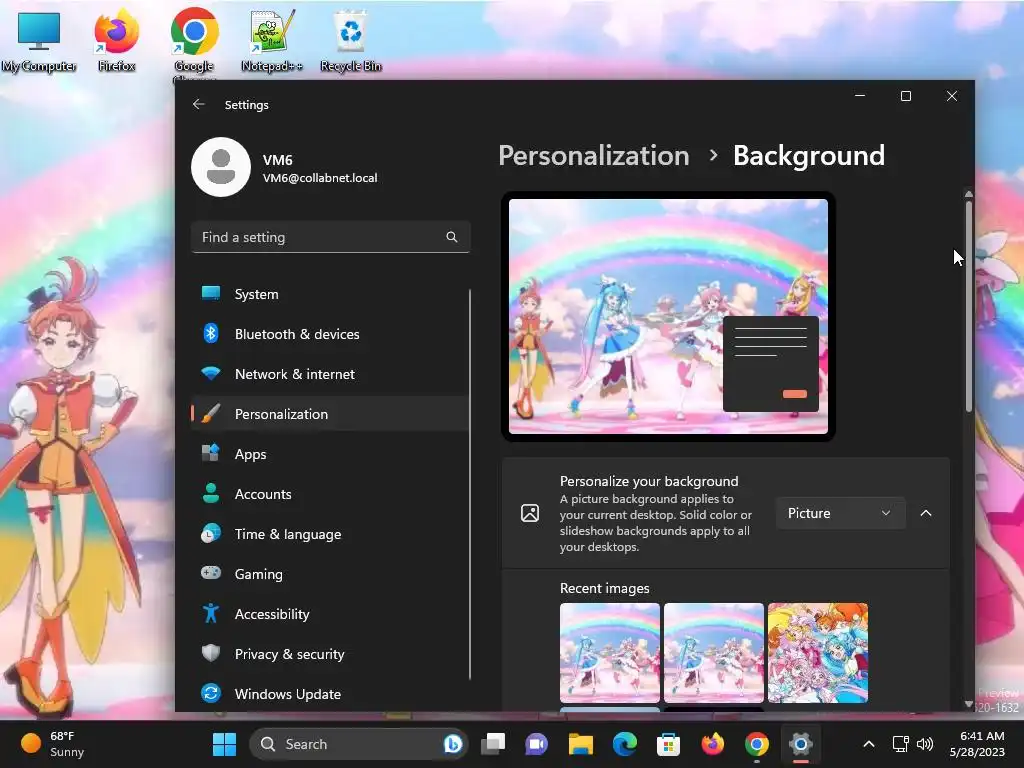This screenshot has width=1024, height=768.
Task: Open Microsoft Store from taskbar
Action: pos(668,744)
